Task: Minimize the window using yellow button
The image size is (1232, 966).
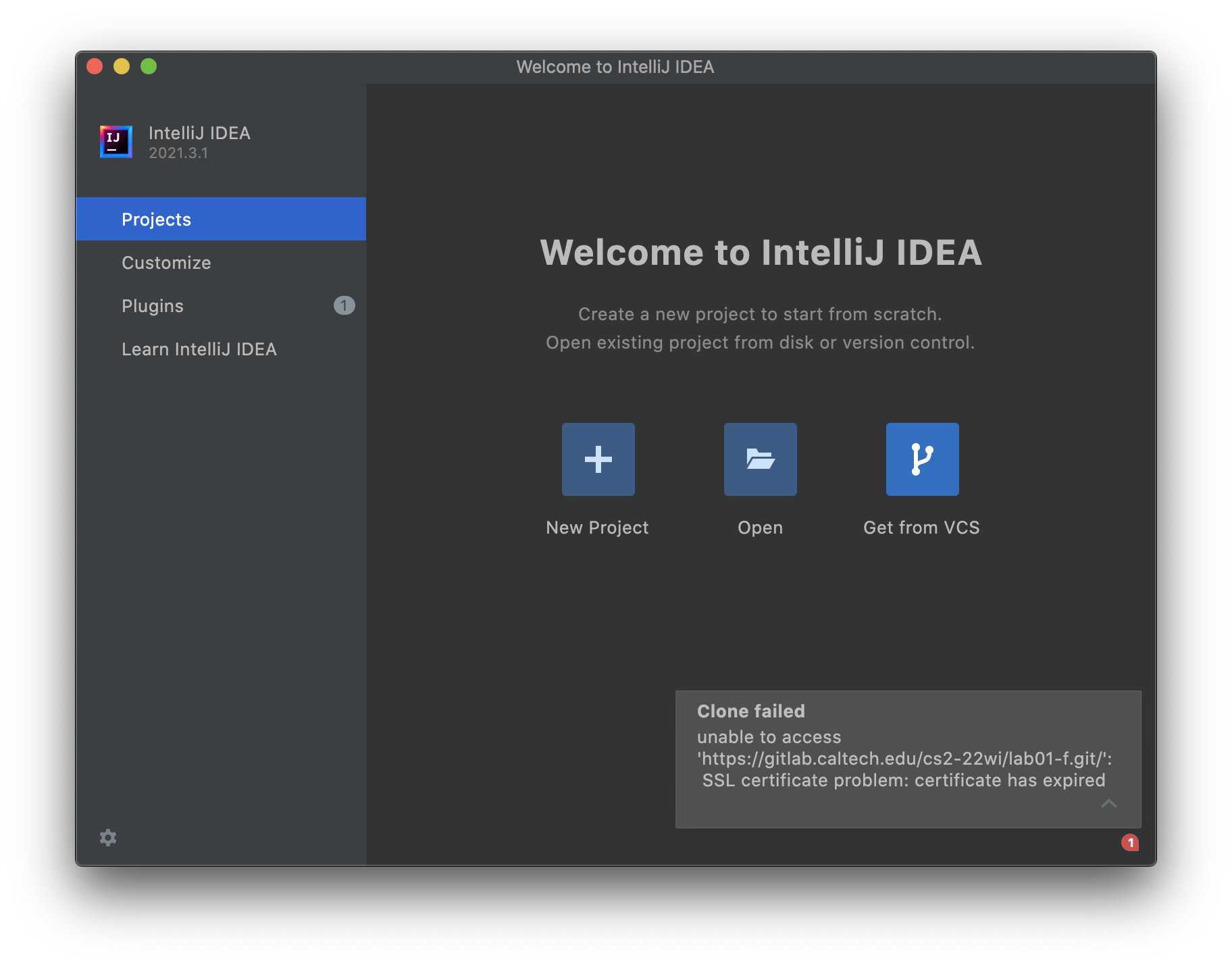Action: 122,66
